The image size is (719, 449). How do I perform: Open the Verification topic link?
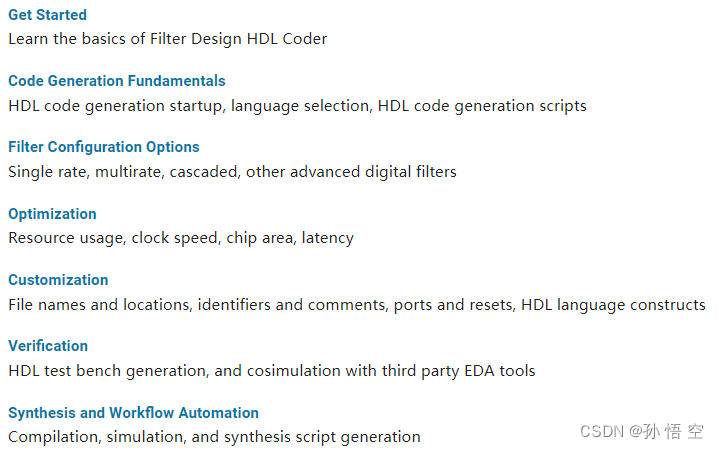48,346
